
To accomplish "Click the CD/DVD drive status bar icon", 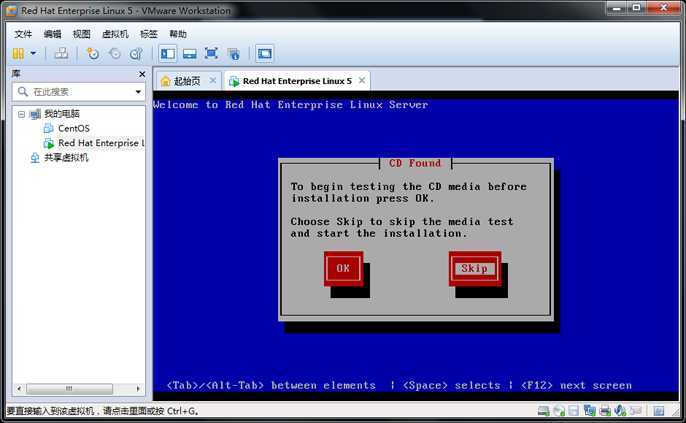I will point(559,411).
